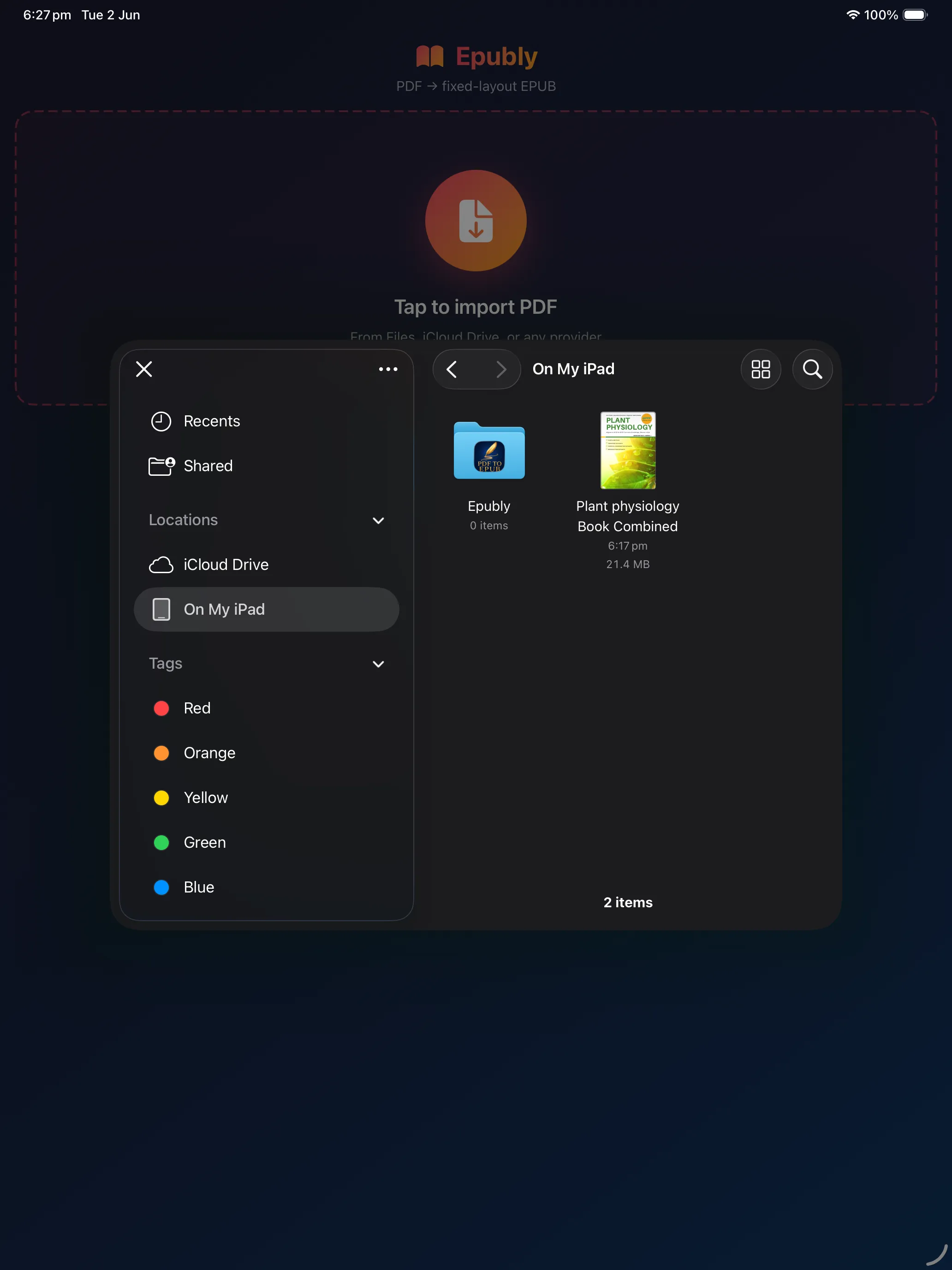
Task: Switch view mode with the grid icon
Action: (761, 369)
